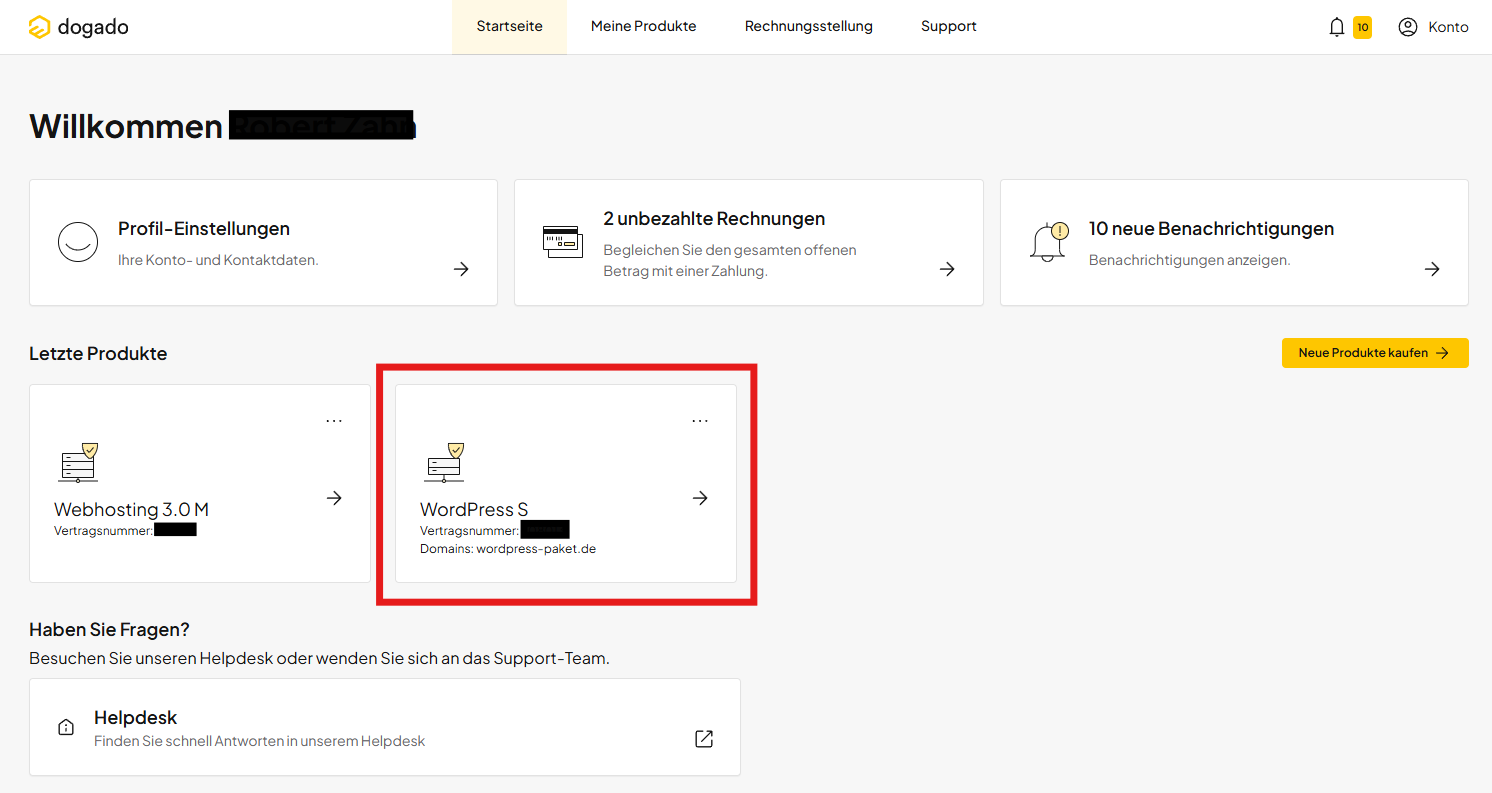Open notifications via the bell icon
Viewport: 1492px width, 793px height.
(1336, 27)
